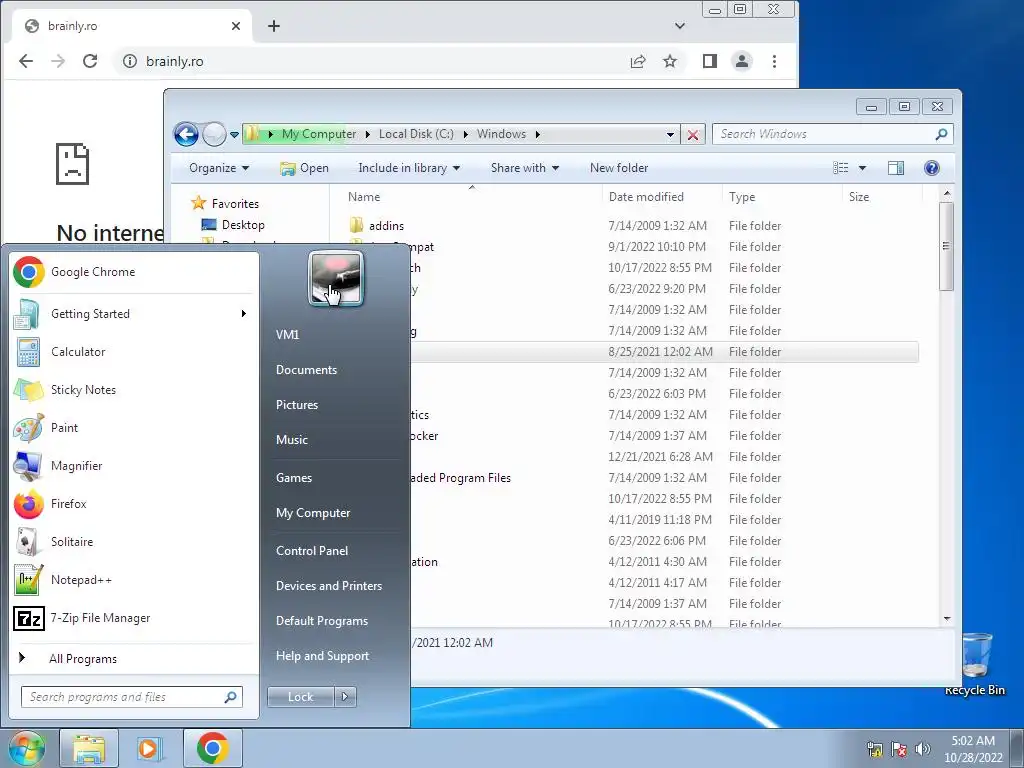The width and height of the screenshot is (1024, 768).
Task: Expand the Local Disk (C:) breadcrumb arrow
Action: pos(466,135)
